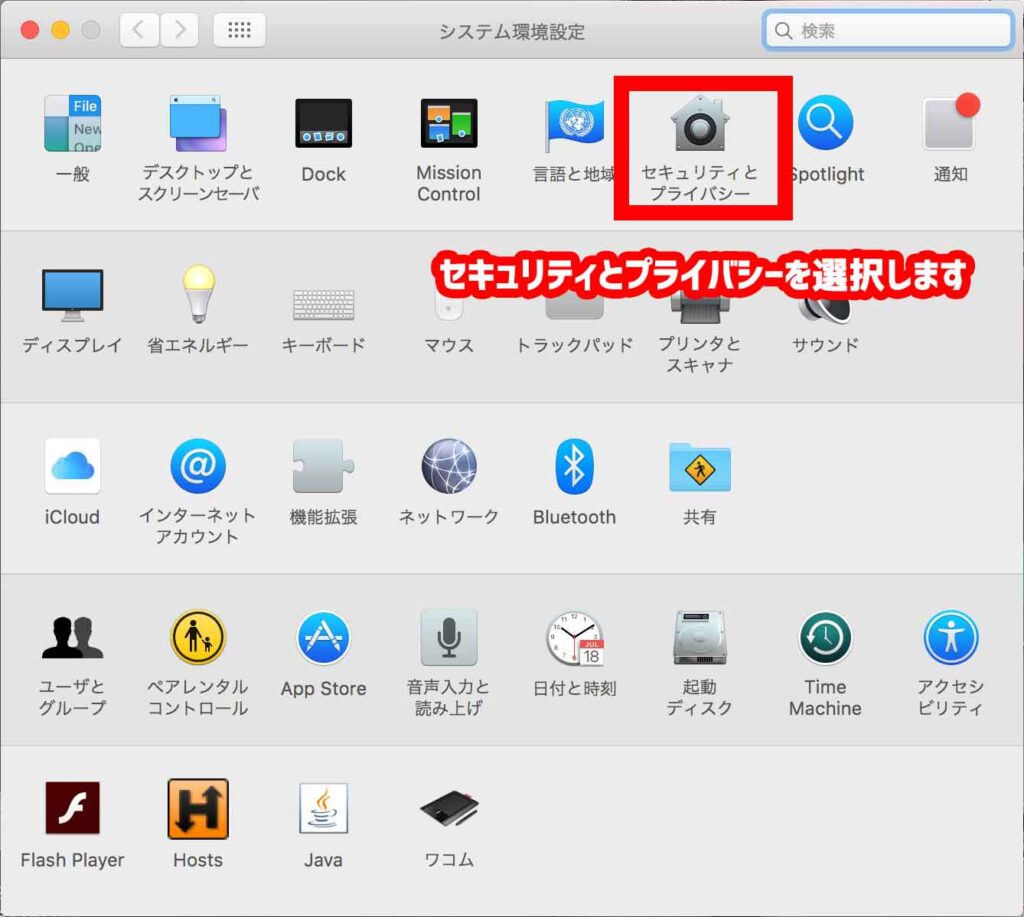Viewport: 1024px width, 917px height.
Task: Click the show-all grid button
Action: coord(239,31)
